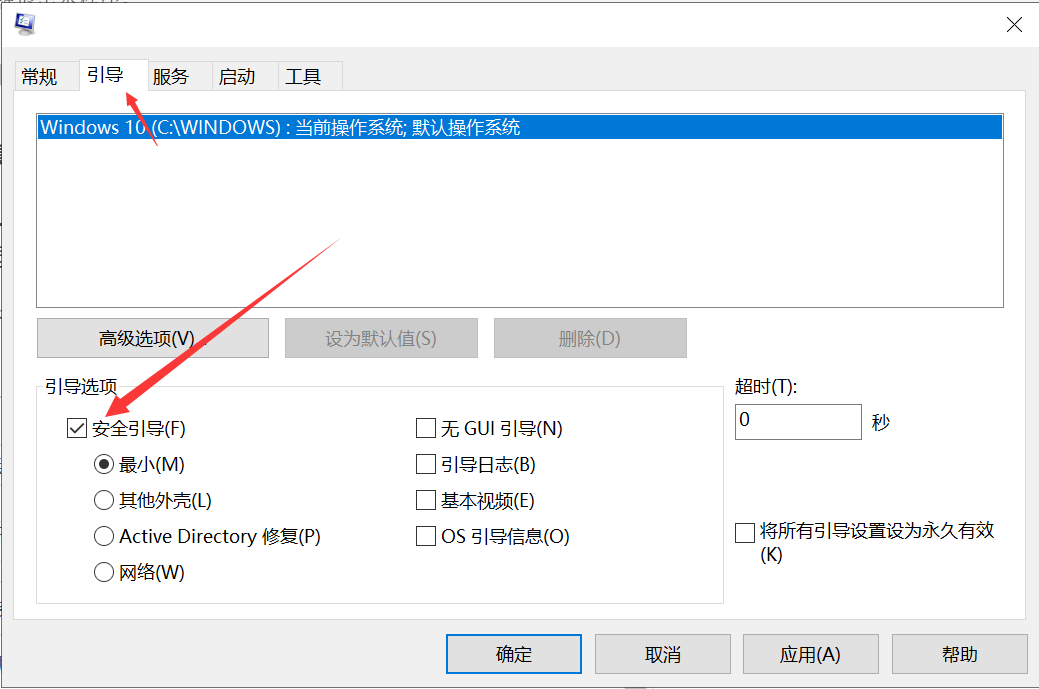Confirm with the 确定 button
This screenshot has width=1039, height=689.
[514, 655]
